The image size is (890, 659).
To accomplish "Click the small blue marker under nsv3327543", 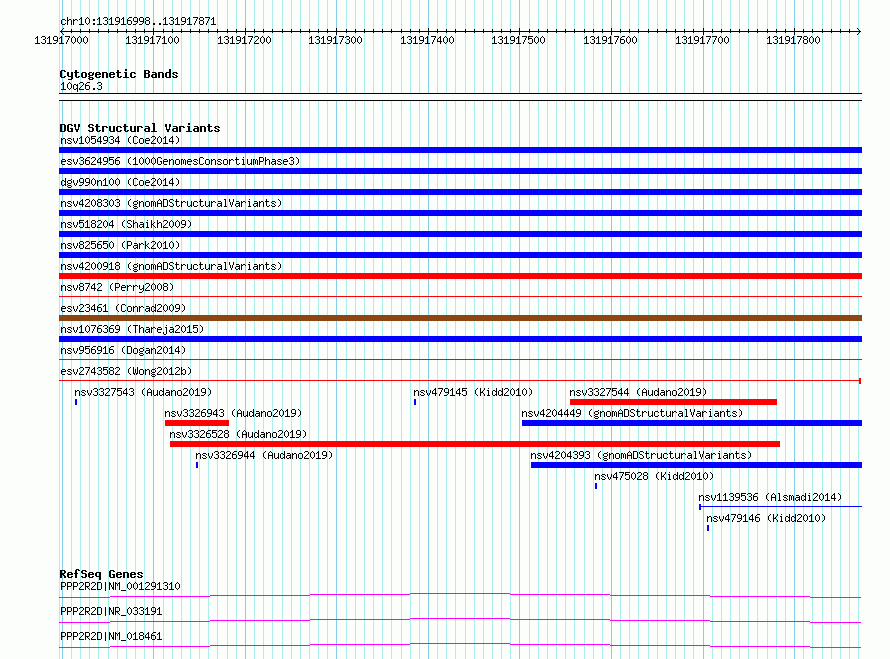I will click(76, 402).
